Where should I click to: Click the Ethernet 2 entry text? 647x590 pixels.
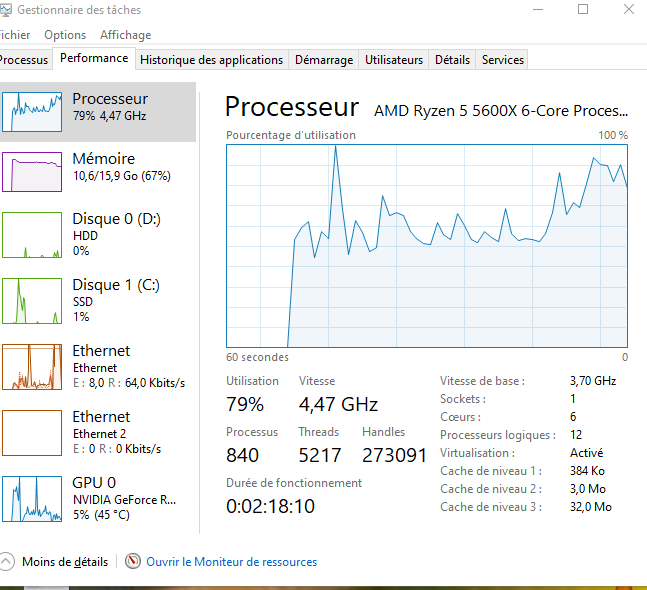(117, 433)
